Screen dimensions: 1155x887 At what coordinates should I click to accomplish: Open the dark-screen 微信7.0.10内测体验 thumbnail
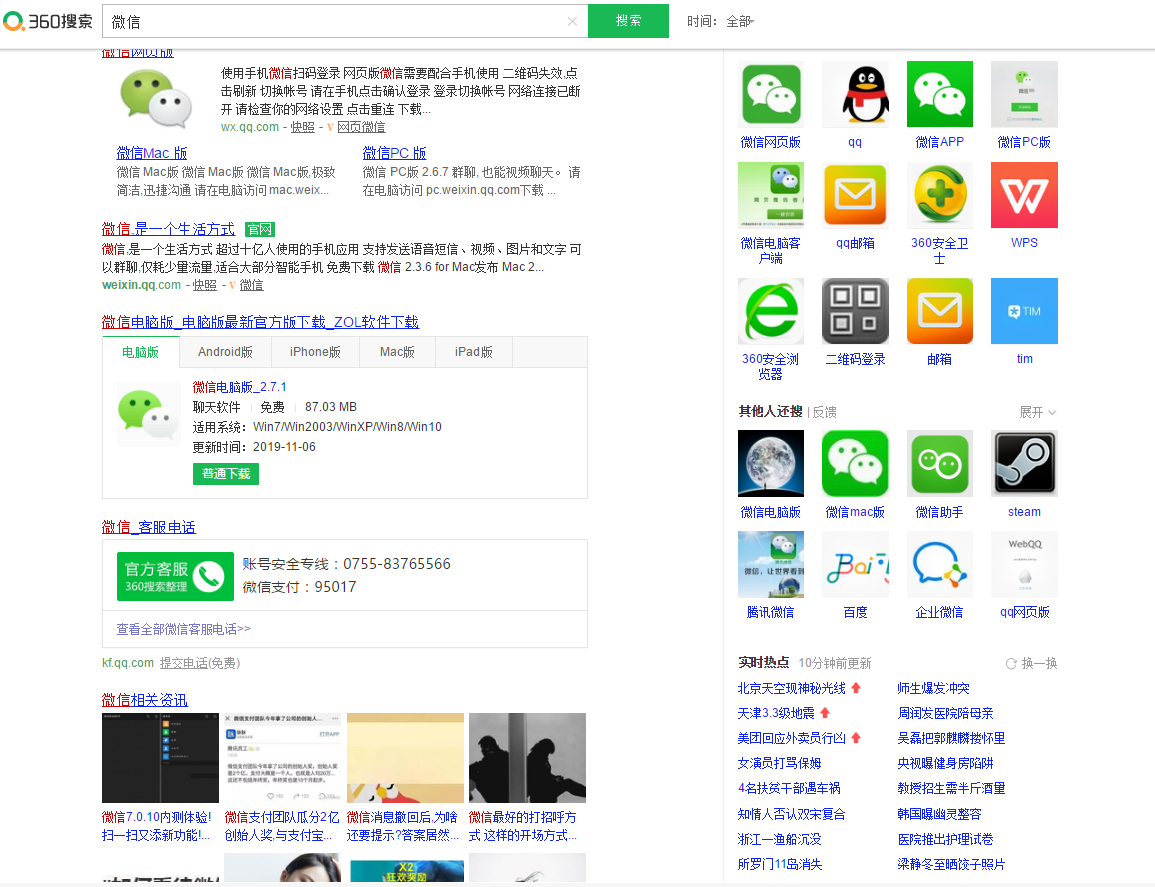pyautogui.click(x=160, y=757)
